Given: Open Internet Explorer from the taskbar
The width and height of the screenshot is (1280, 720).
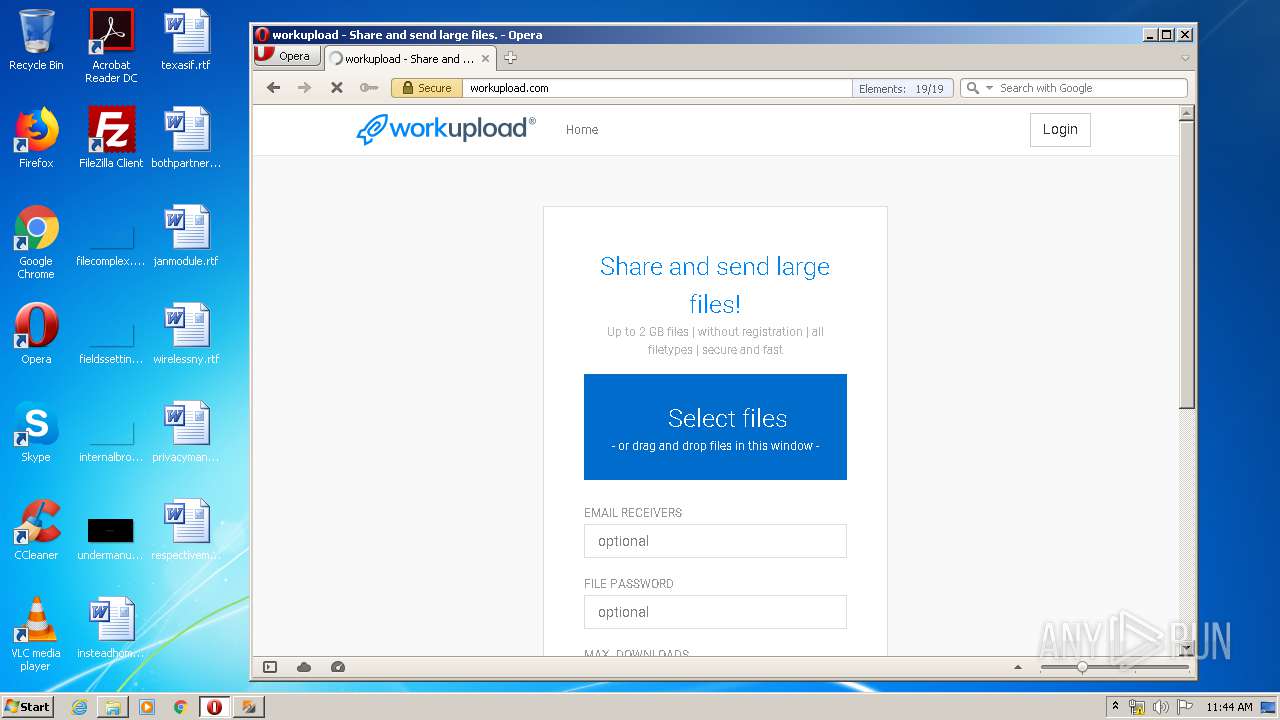Looking at the screenshot, I should (79, 707).
